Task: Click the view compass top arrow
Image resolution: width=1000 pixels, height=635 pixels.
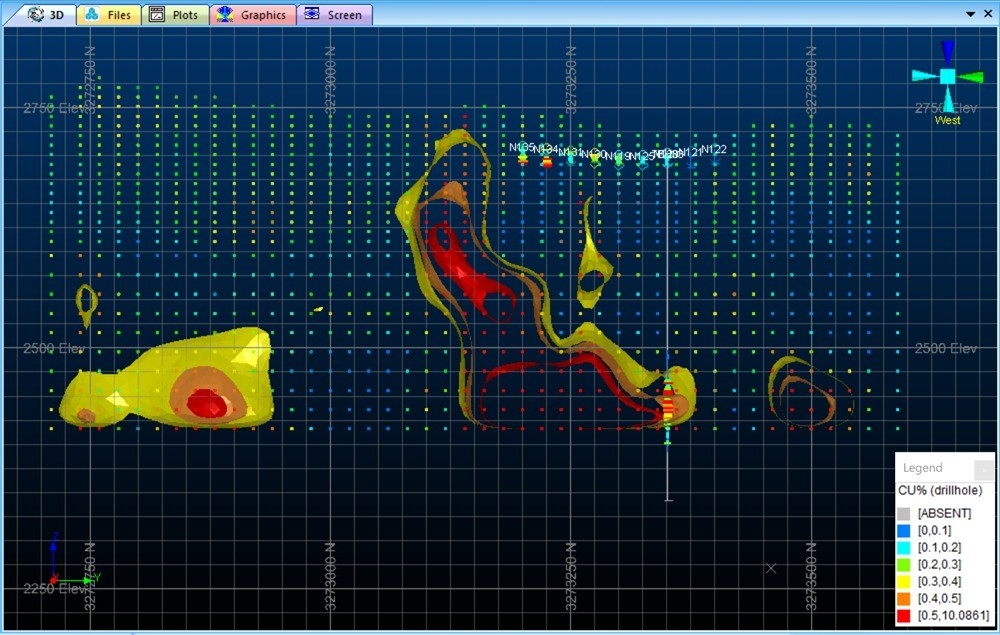Action: [x=947, y=50]
